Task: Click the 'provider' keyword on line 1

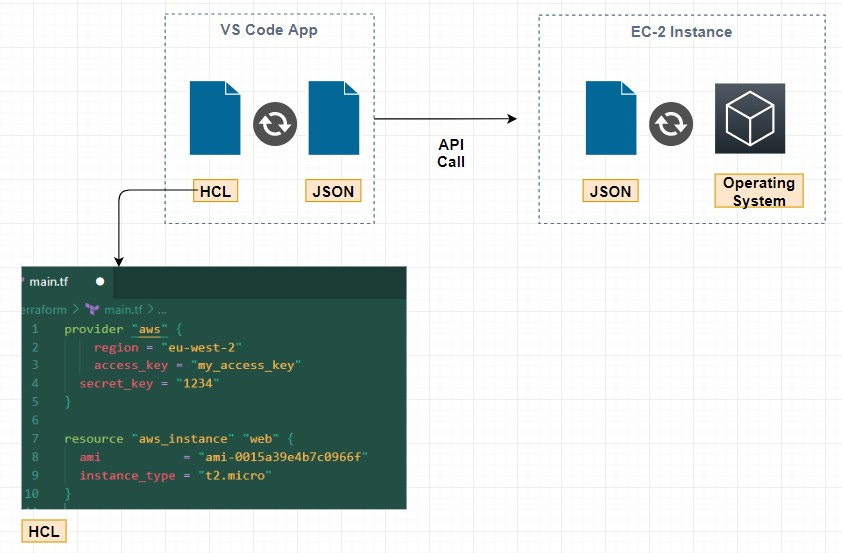Action: tap(94, 329)
